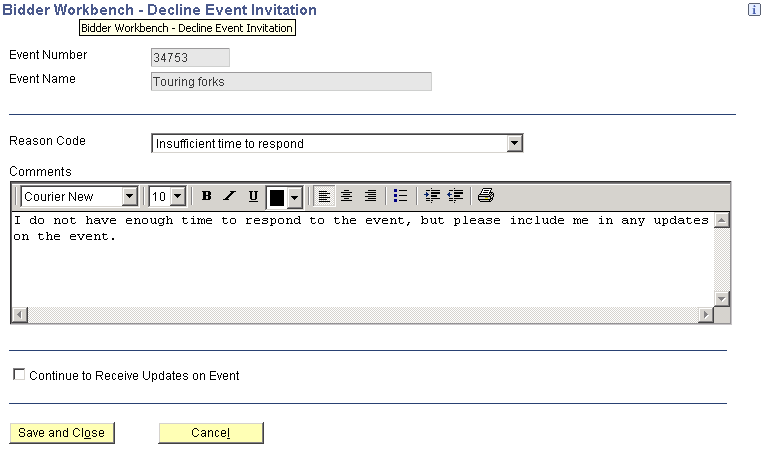Toggle underline formatting in comments toolbar
Image resolution: width=765 pixels, height=449 pixels.
253,196
